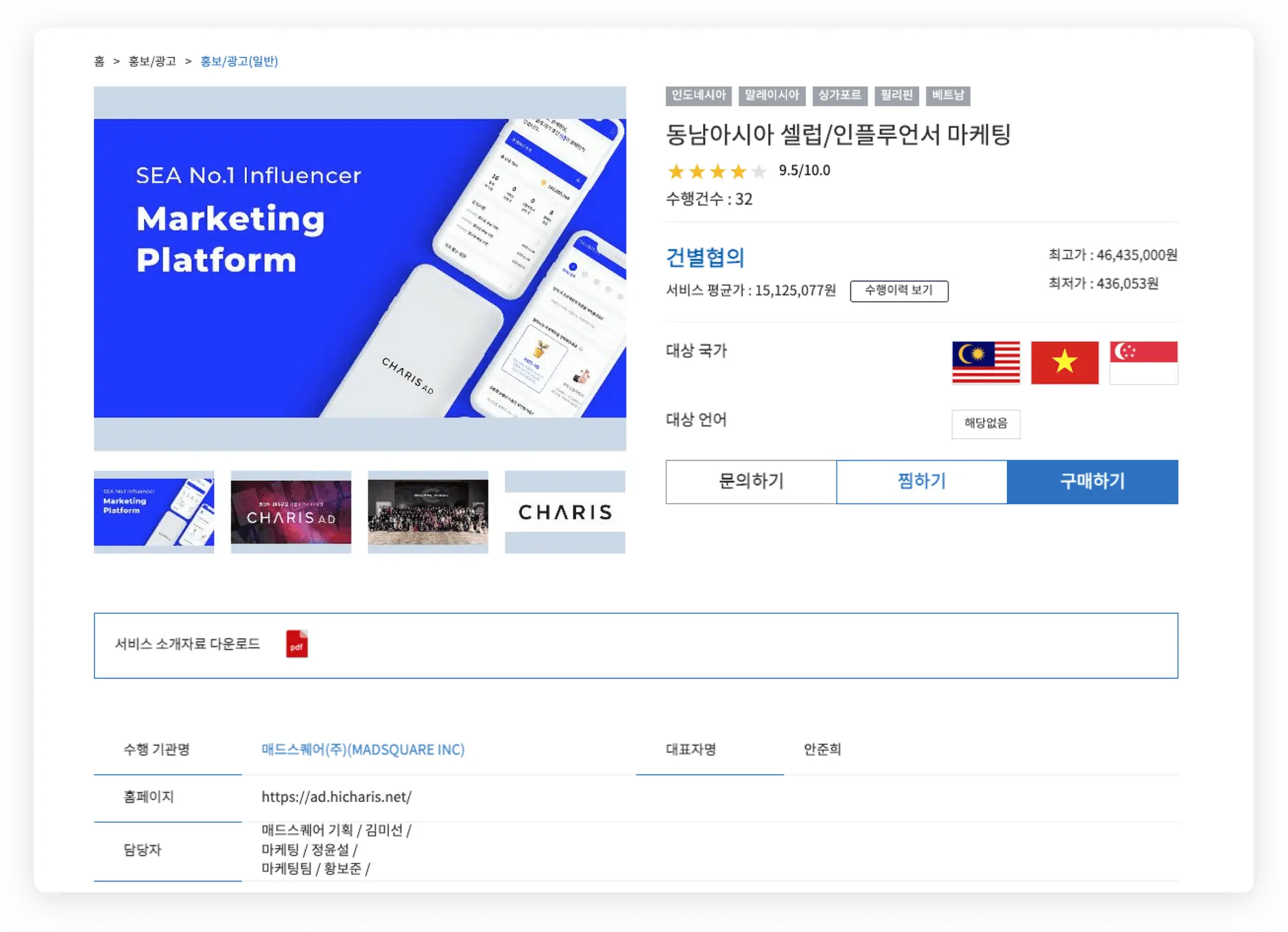Click the 베트남 country tag
1288x932 pixels.
948,95
